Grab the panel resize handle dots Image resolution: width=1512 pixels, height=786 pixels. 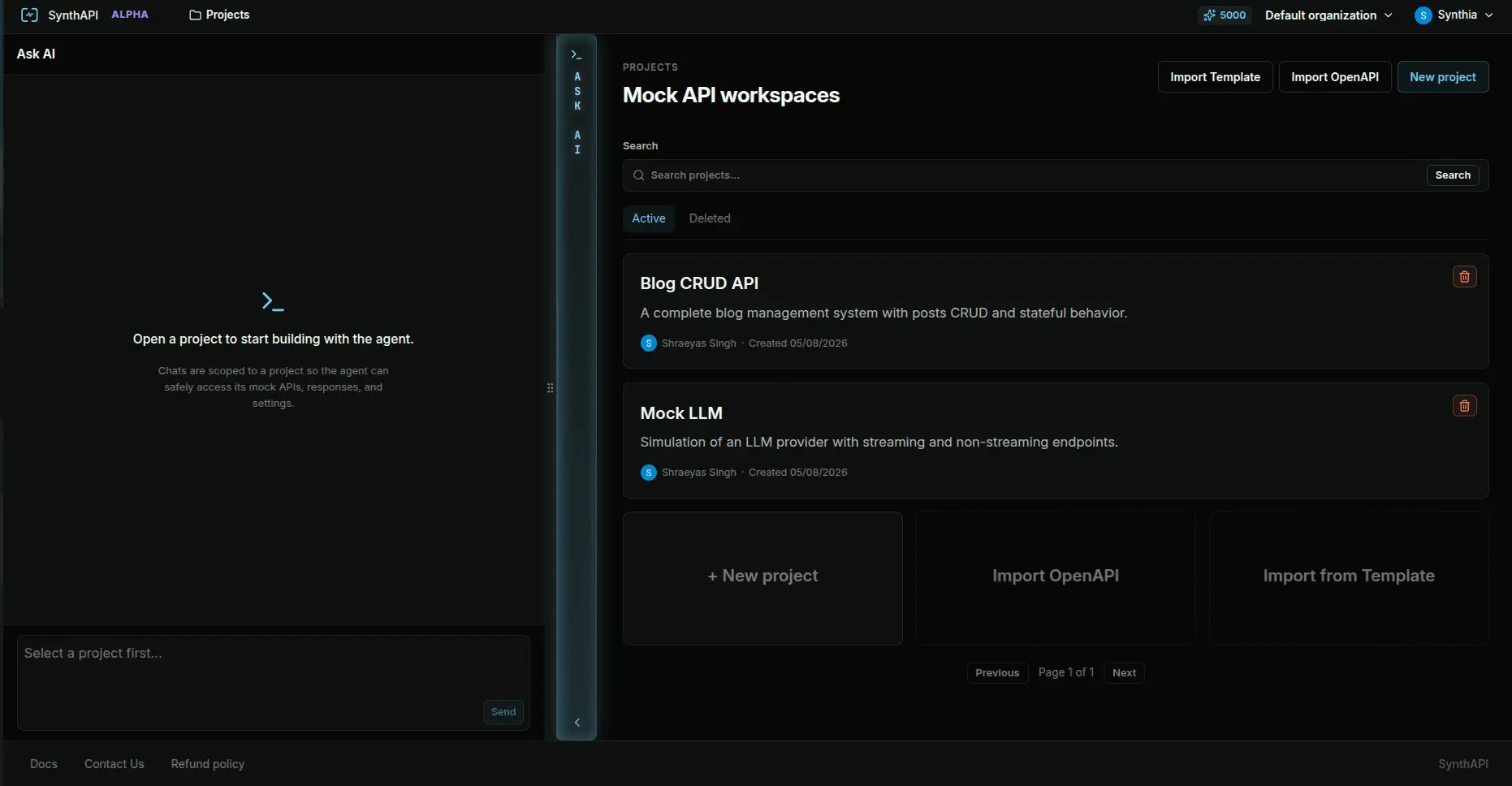point(551,388)
